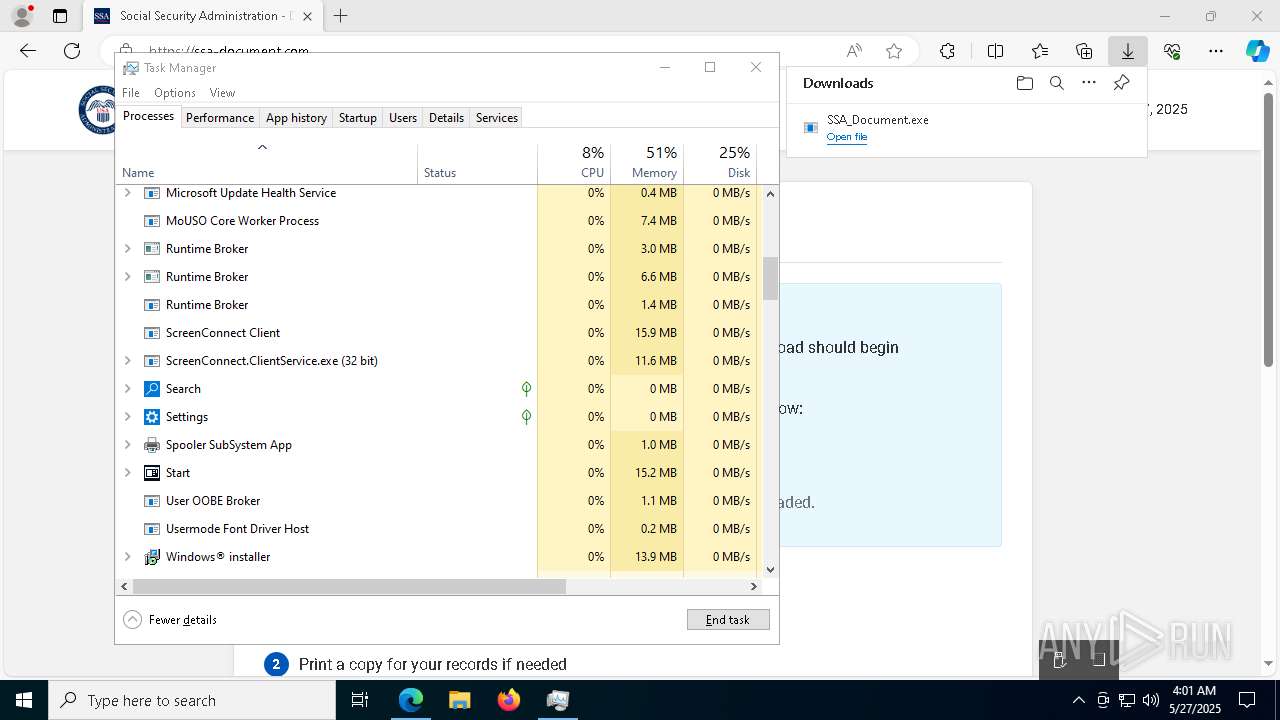Click the Settings row suspended leaf icon

(526, 417)
